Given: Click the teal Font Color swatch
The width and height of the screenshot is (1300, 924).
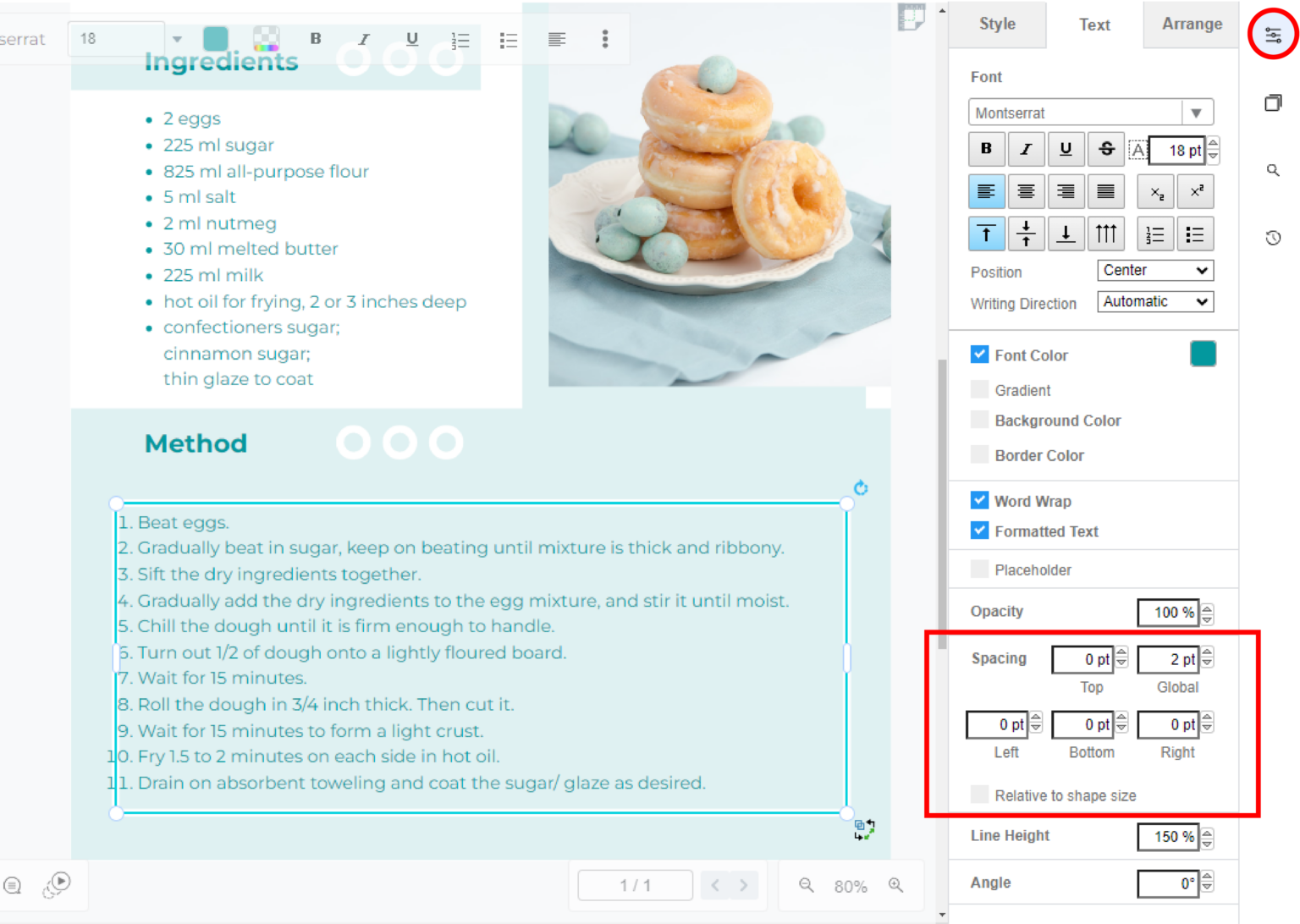Looking at the screenshot, I should pos(1203,354).
